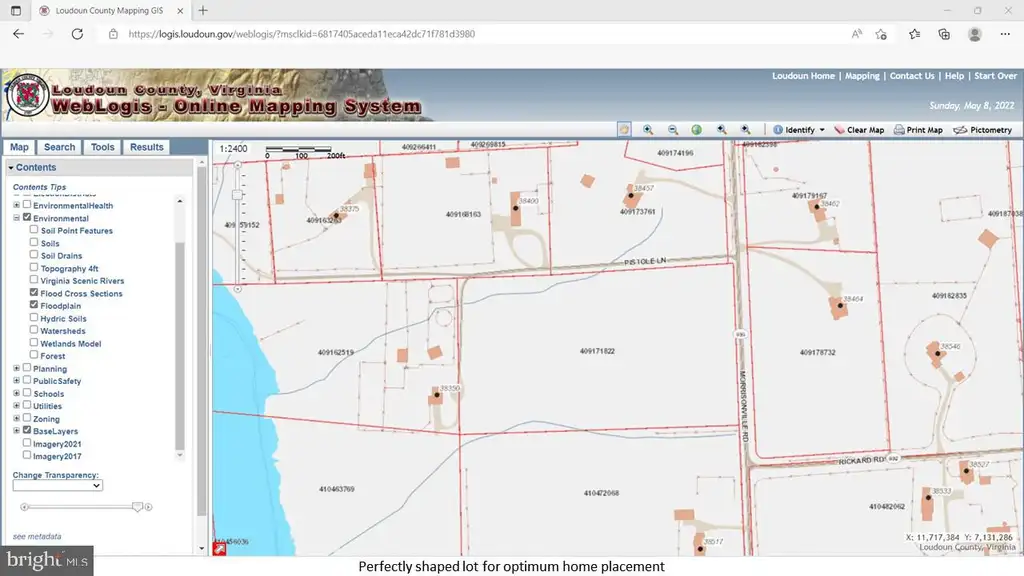Activate the Identify tool
Screen dimensions: 1024x576
[794, 130]
